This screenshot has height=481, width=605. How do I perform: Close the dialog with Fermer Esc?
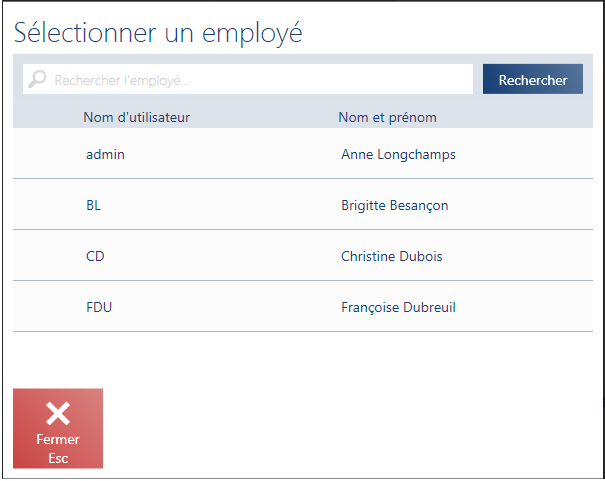[58, 429]
